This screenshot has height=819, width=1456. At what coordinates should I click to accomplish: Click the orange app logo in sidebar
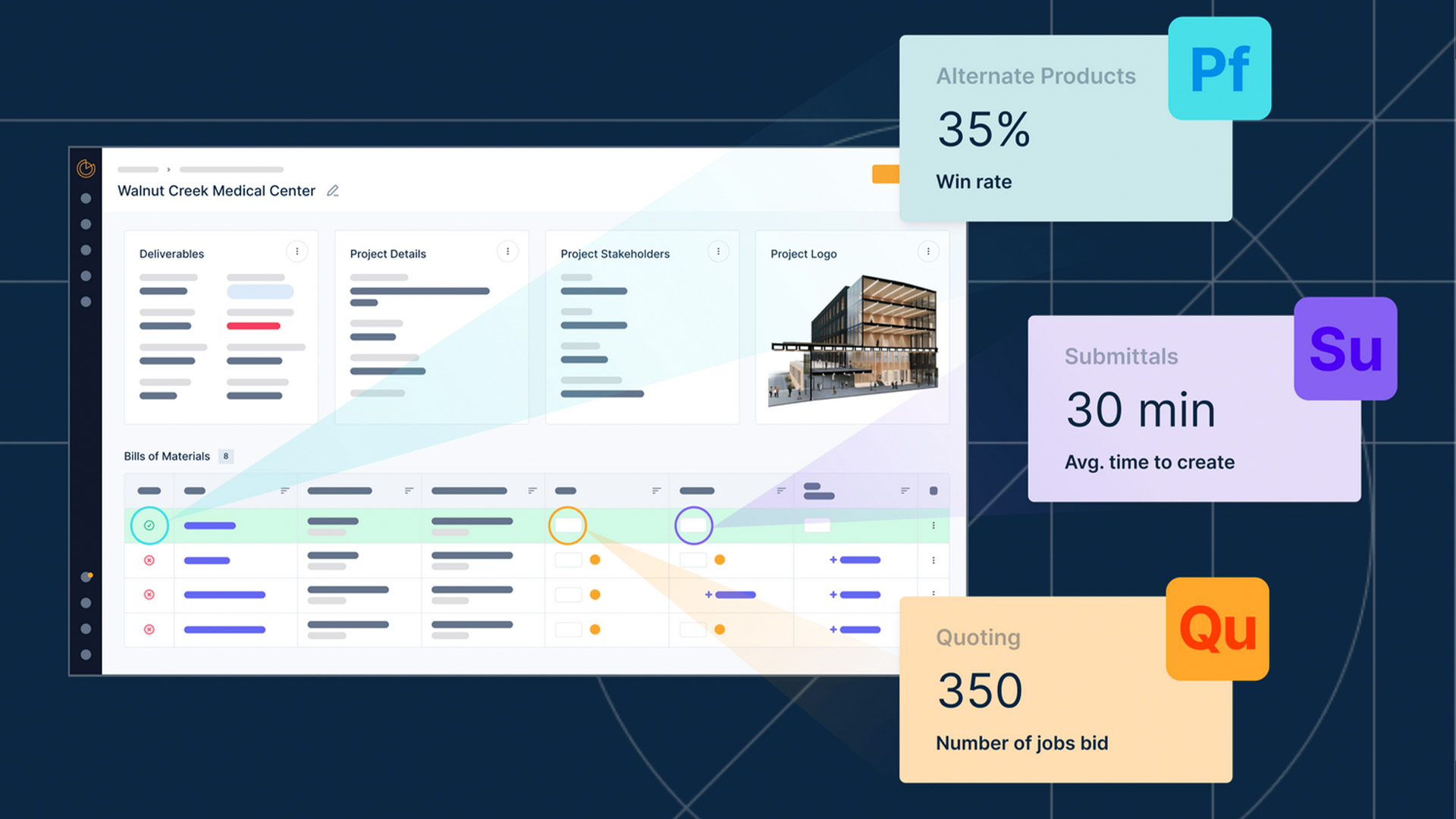pyautogui.click(x=86, y=168)
